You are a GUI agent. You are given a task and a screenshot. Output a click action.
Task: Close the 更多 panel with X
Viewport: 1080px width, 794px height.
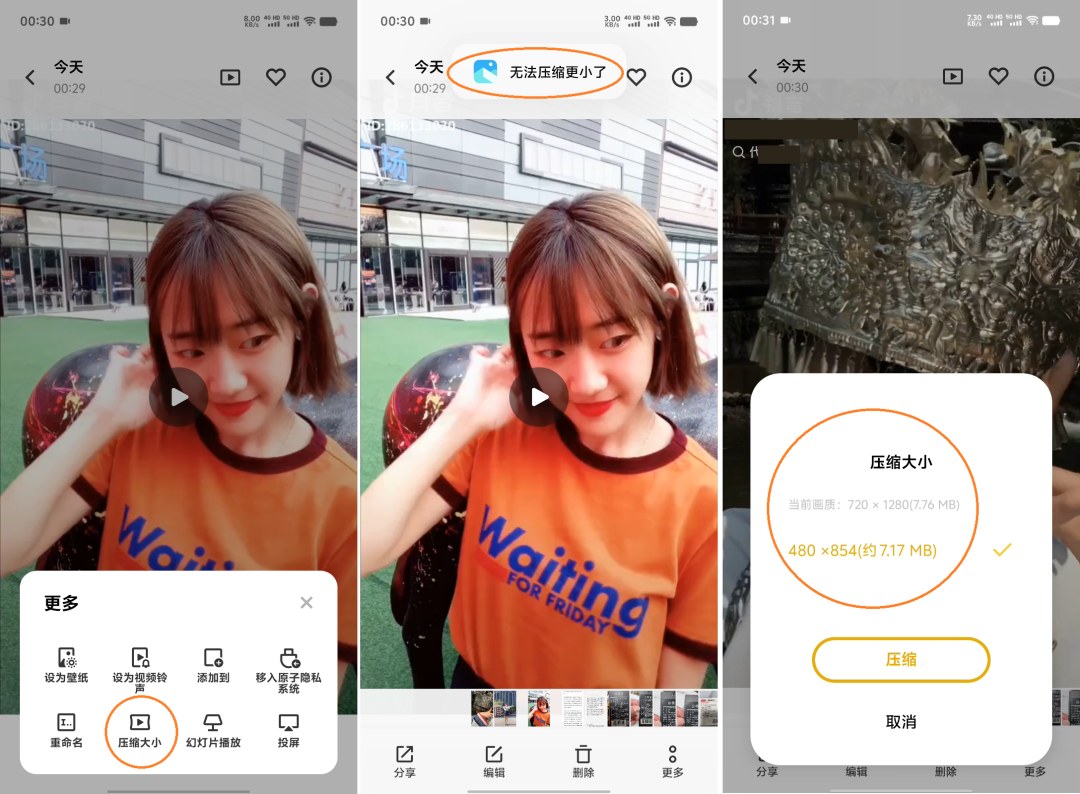coord(307,603)
